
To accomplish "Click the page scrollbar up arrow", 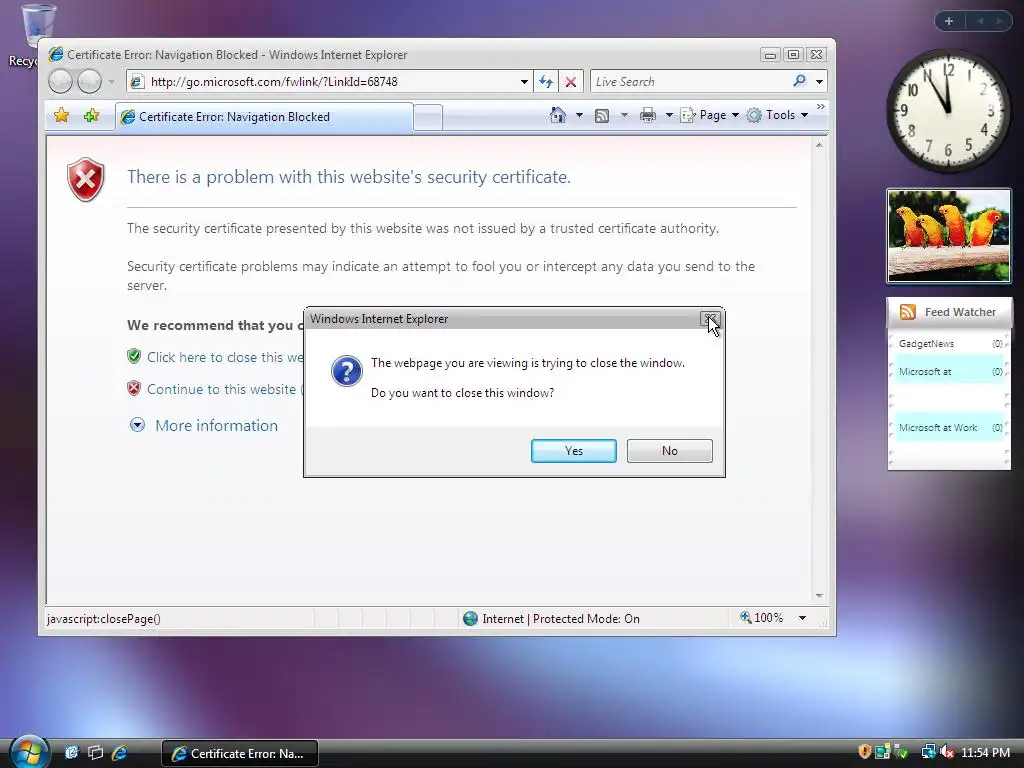I will pyautogui.click(x=819, y=145).
